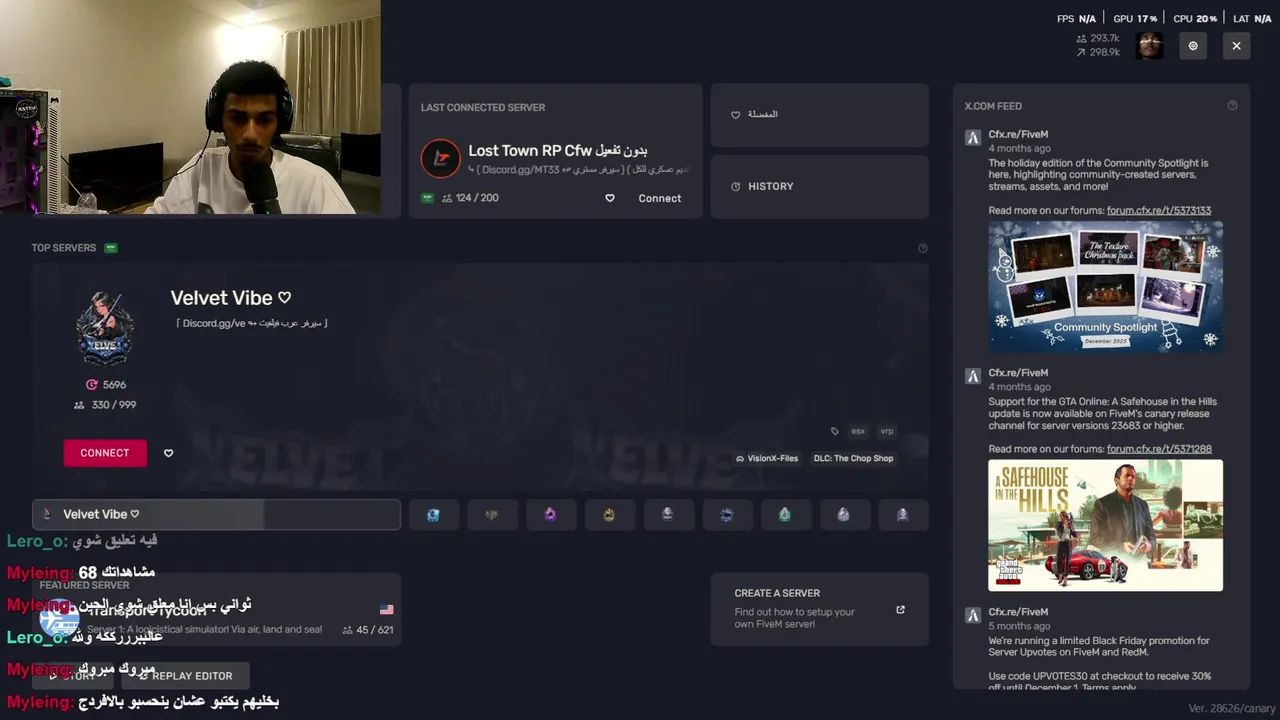Click the 5696 upvote power count
This screenshot has height=720, width=1280.
tap(106, 385)
